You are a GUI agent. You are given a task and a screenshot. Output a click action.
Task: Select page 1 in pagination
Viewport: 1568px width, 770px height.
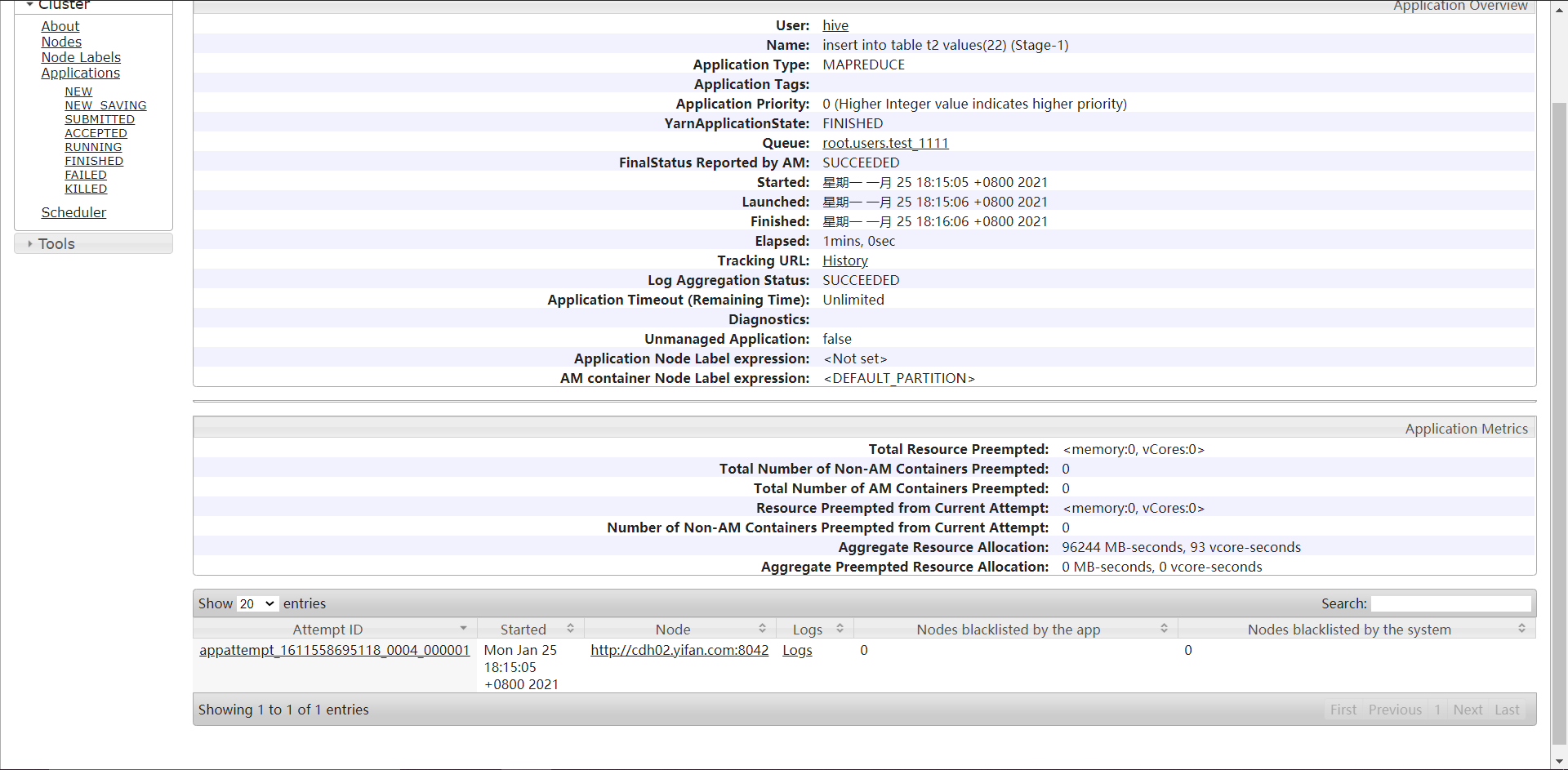pos(1437,710)
